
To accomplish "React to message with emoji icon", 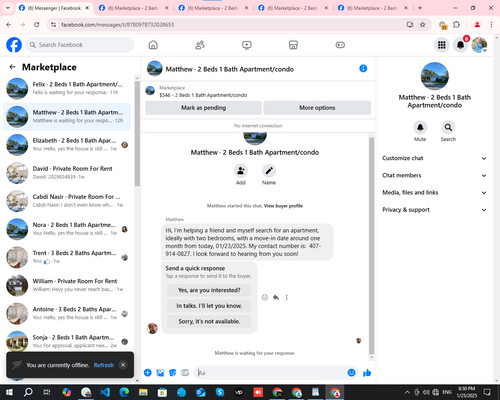I will pyautogui.click(x=265, y=297).
